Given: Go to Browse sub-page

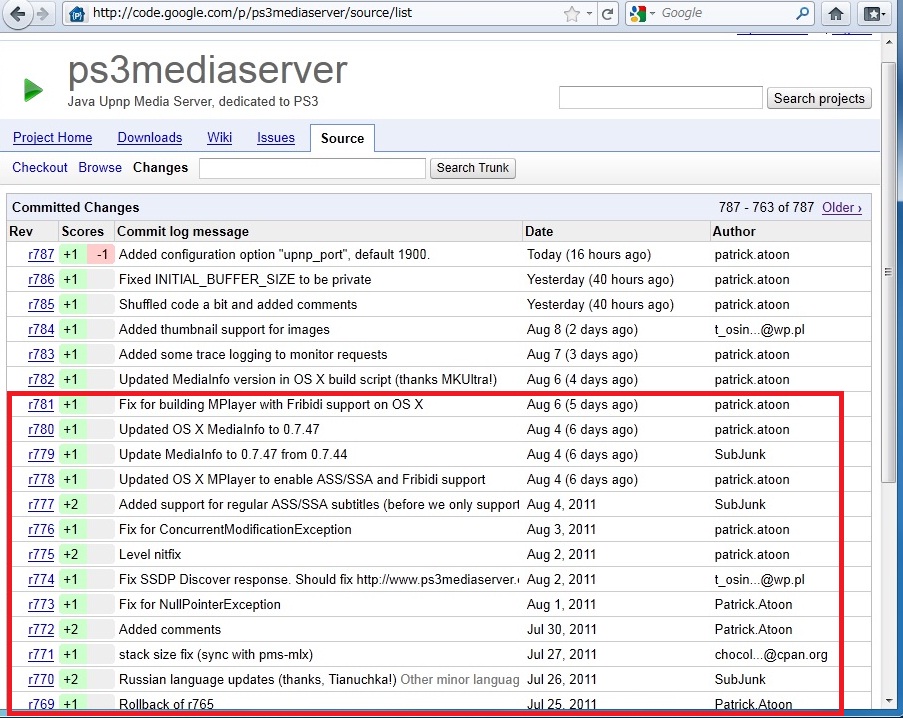Looking at the screenshot, I should tap(100, 168).
